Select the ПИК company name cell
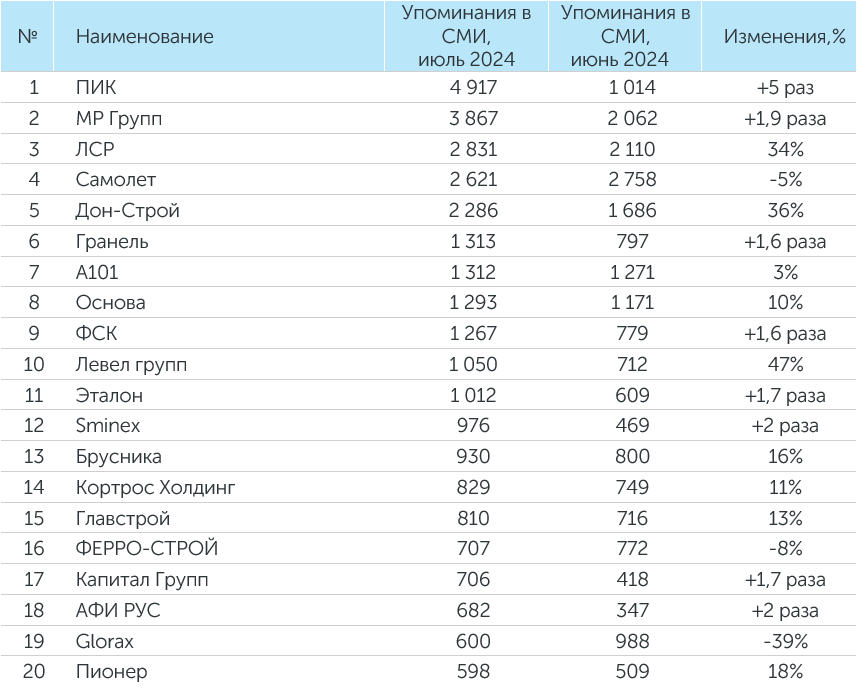857x696 pixels. 96,87
